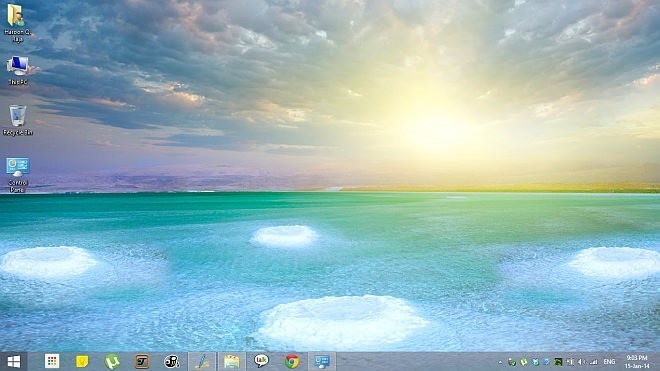Launch uTorrent from the taskbar
This screenshot has width=660, height=371.
pyautogui.click(x=112, y=361)
